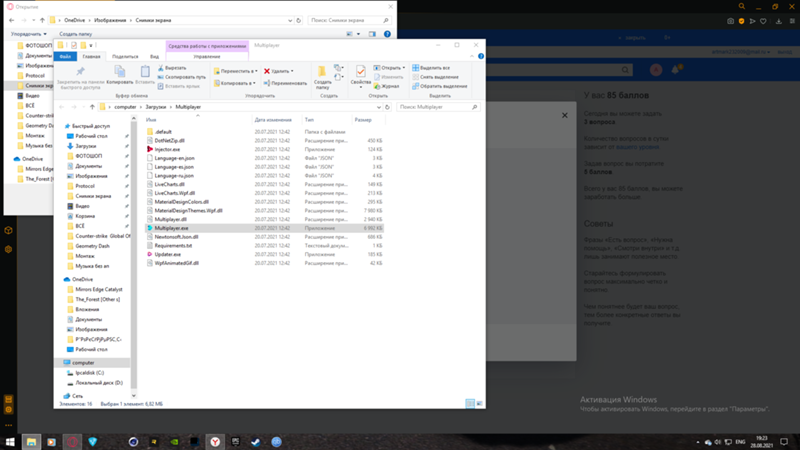Open the Поделиться ribbon tab
Viewport: 800px width, 450px height.
(125, 57)
